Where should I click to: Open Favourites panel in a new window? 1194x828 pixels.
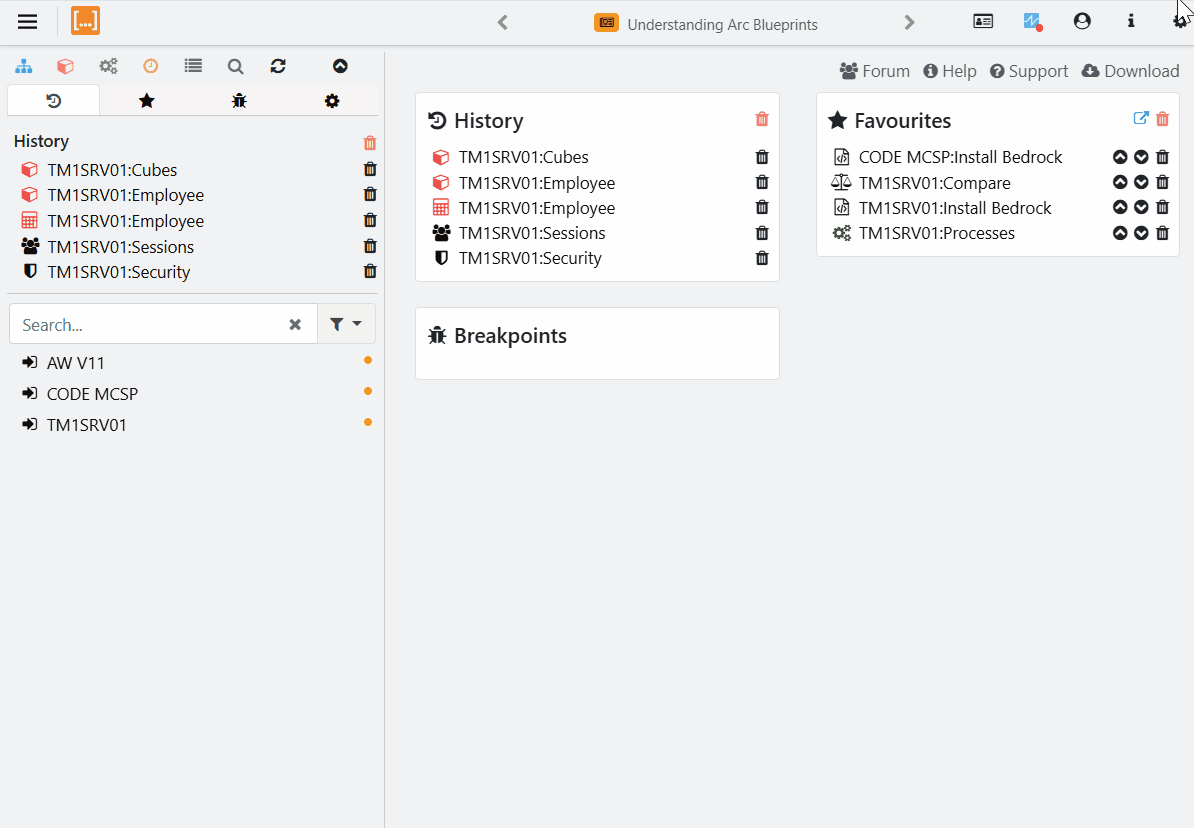[x=1140, y=118]
